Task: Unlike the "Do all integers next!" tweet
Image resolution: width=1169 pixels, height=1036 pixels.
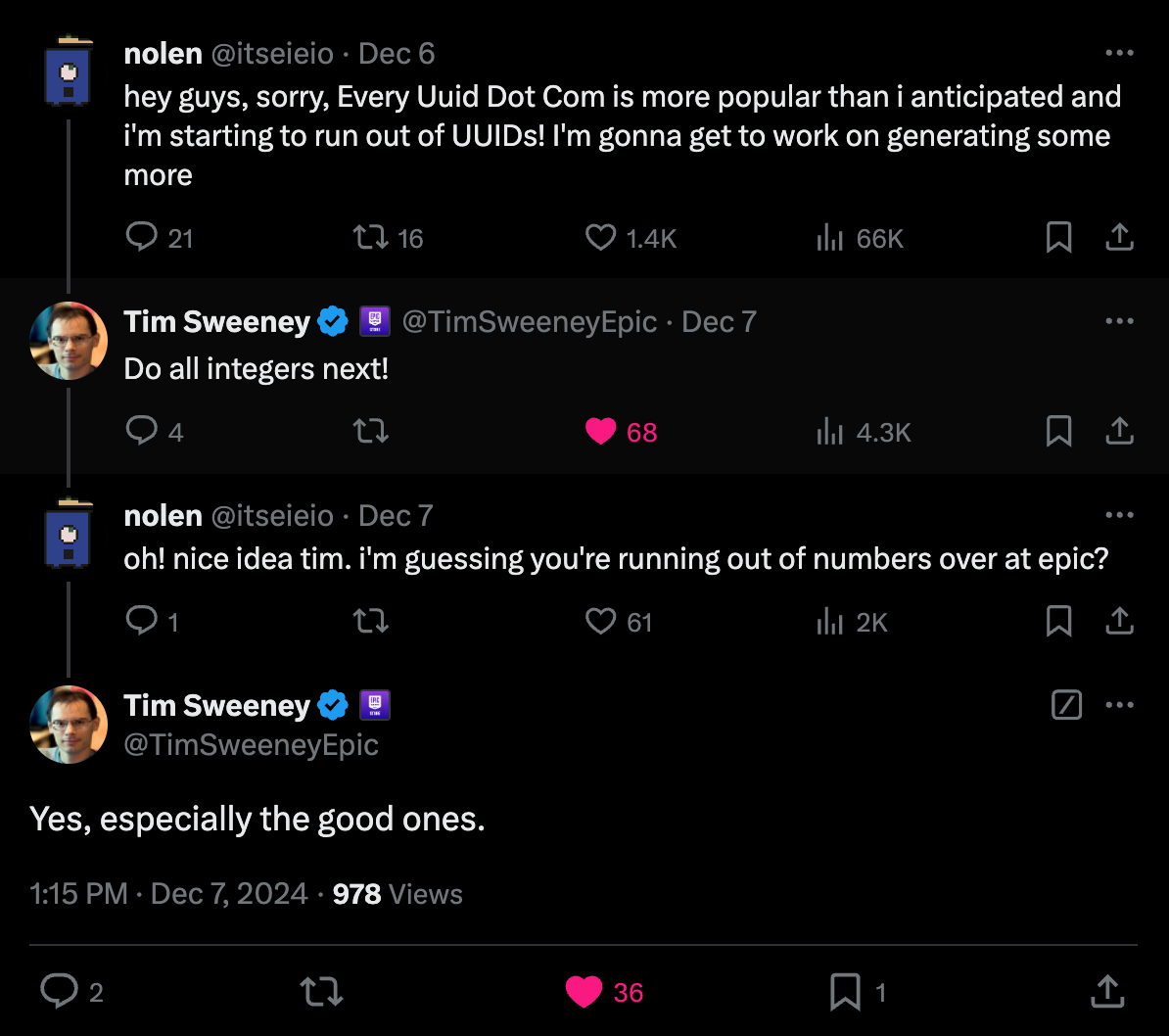Action: tap(600, 431)
